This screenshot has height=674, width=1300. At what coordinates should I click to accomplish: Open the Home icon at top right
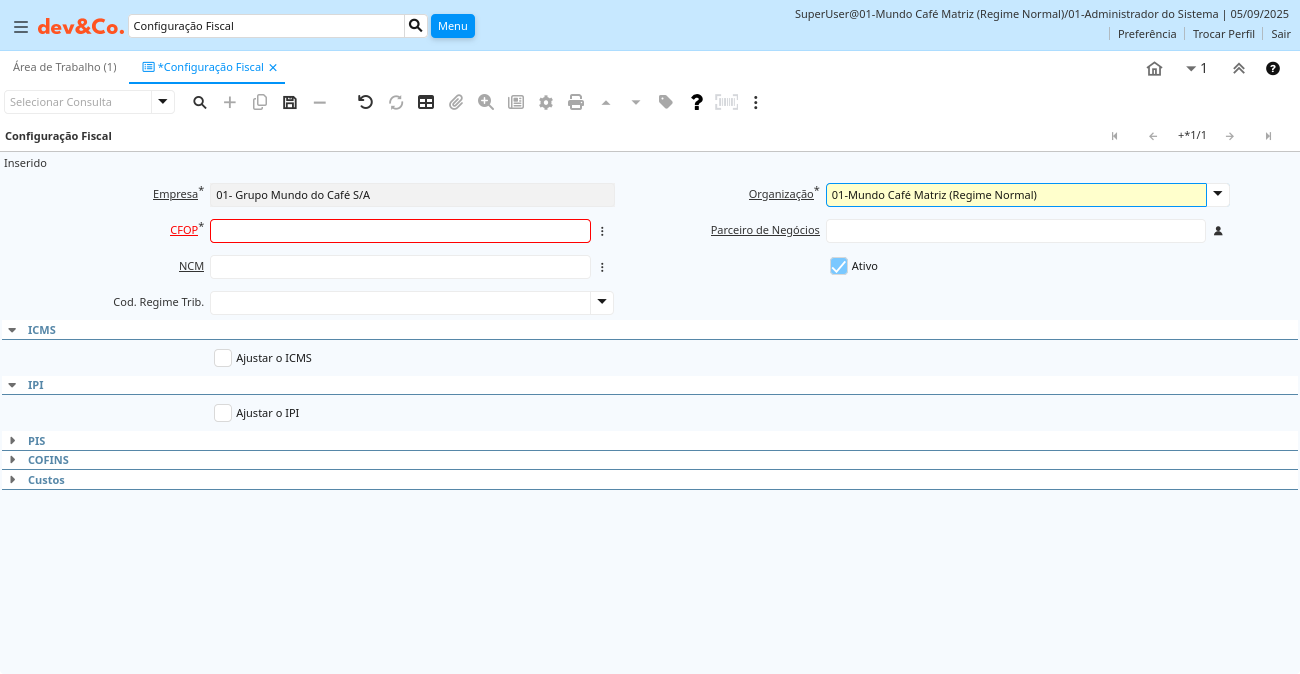tap(1154, 68)
